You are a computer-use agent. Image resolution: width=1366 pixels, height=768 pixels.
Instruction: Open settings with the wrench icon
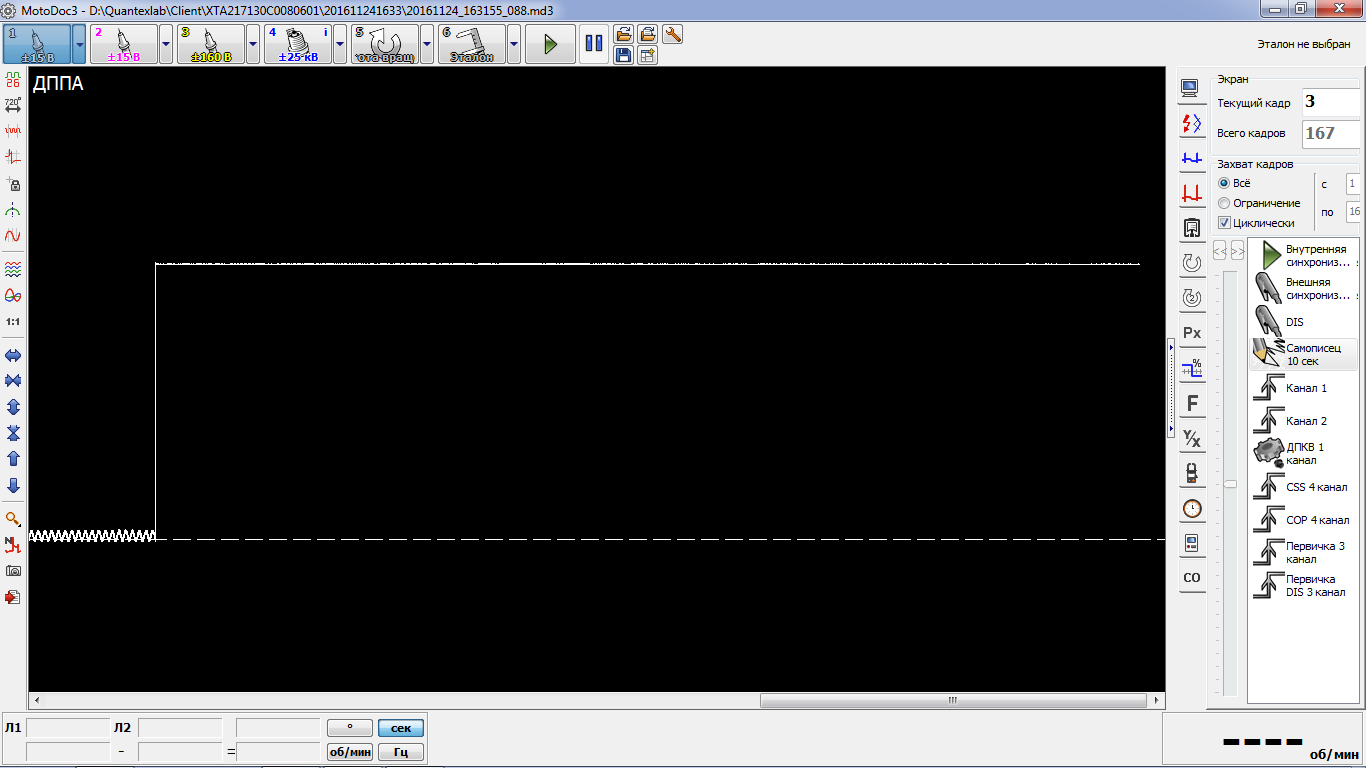pos(673,34)
